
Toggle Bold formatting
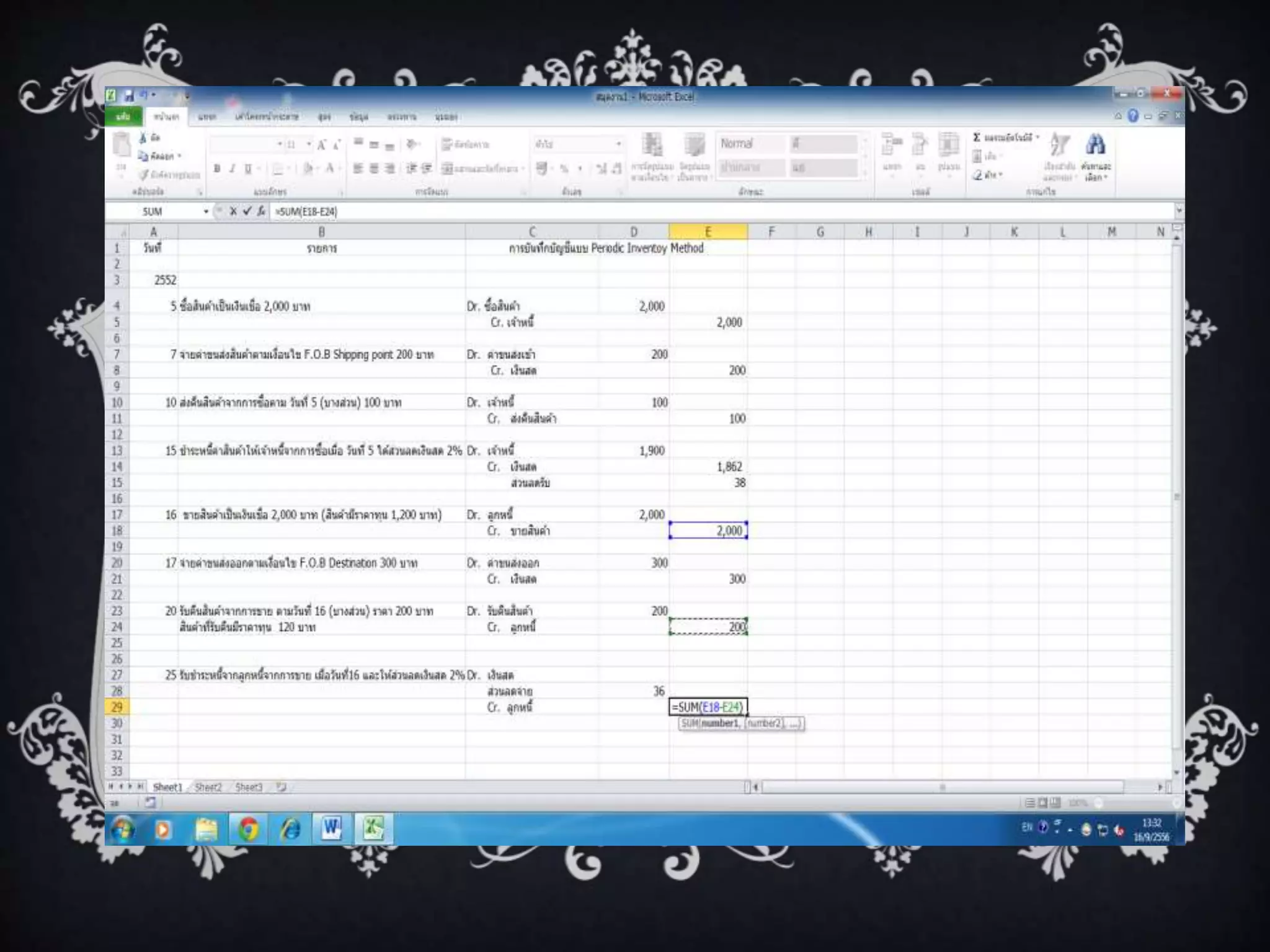tap(217, 169)
